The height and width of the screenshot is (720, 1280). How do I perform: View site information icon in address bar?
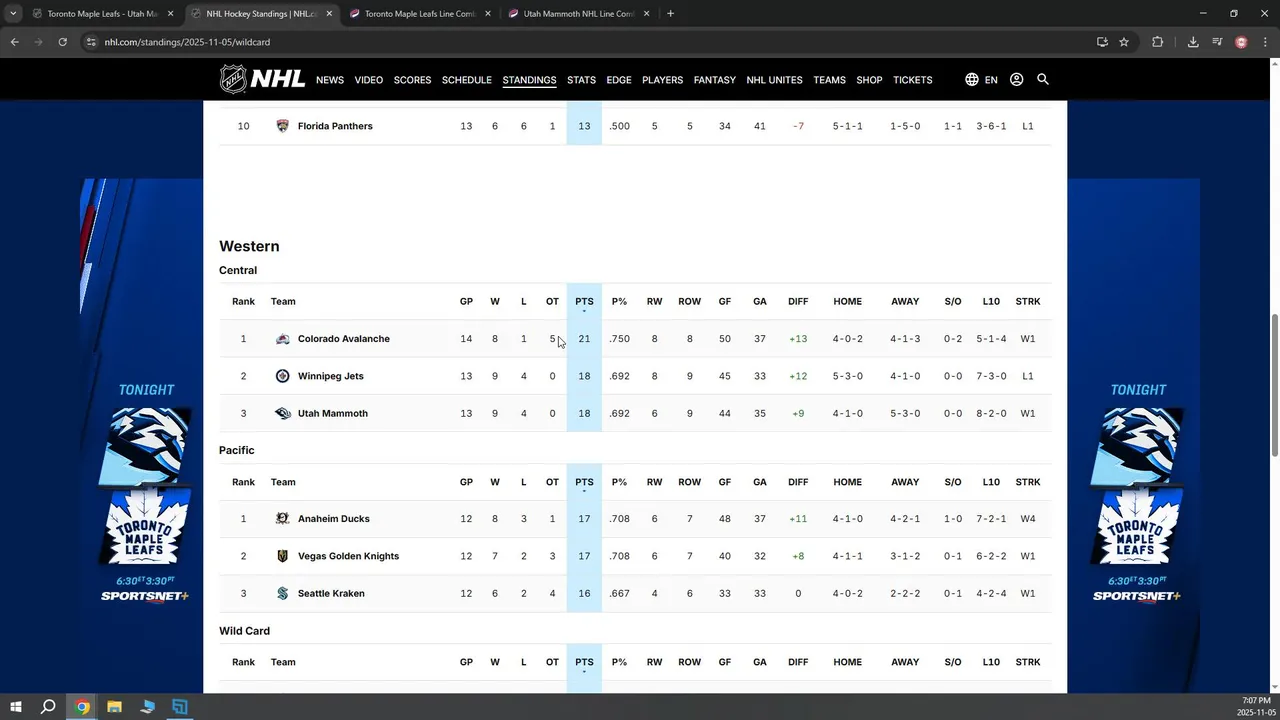pos(91,42)
